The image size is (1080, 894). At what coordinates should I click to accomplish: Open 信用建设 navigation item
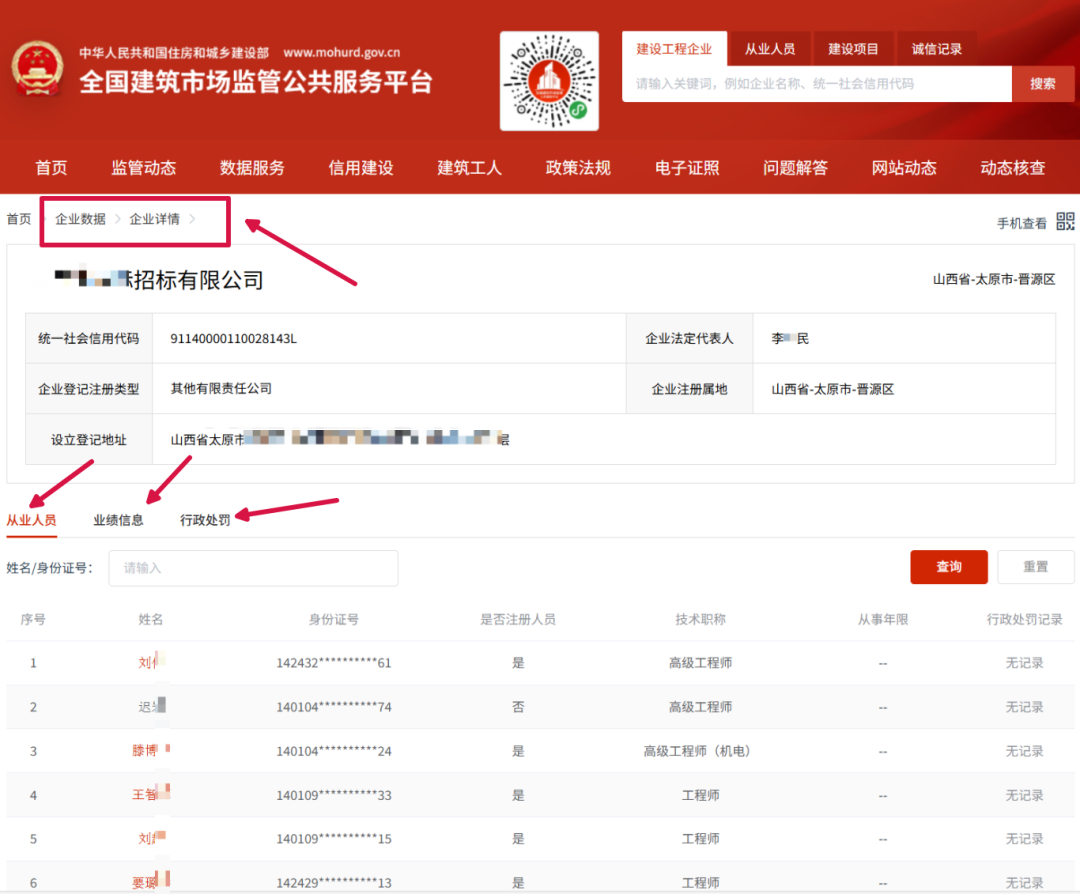[361, 167]
